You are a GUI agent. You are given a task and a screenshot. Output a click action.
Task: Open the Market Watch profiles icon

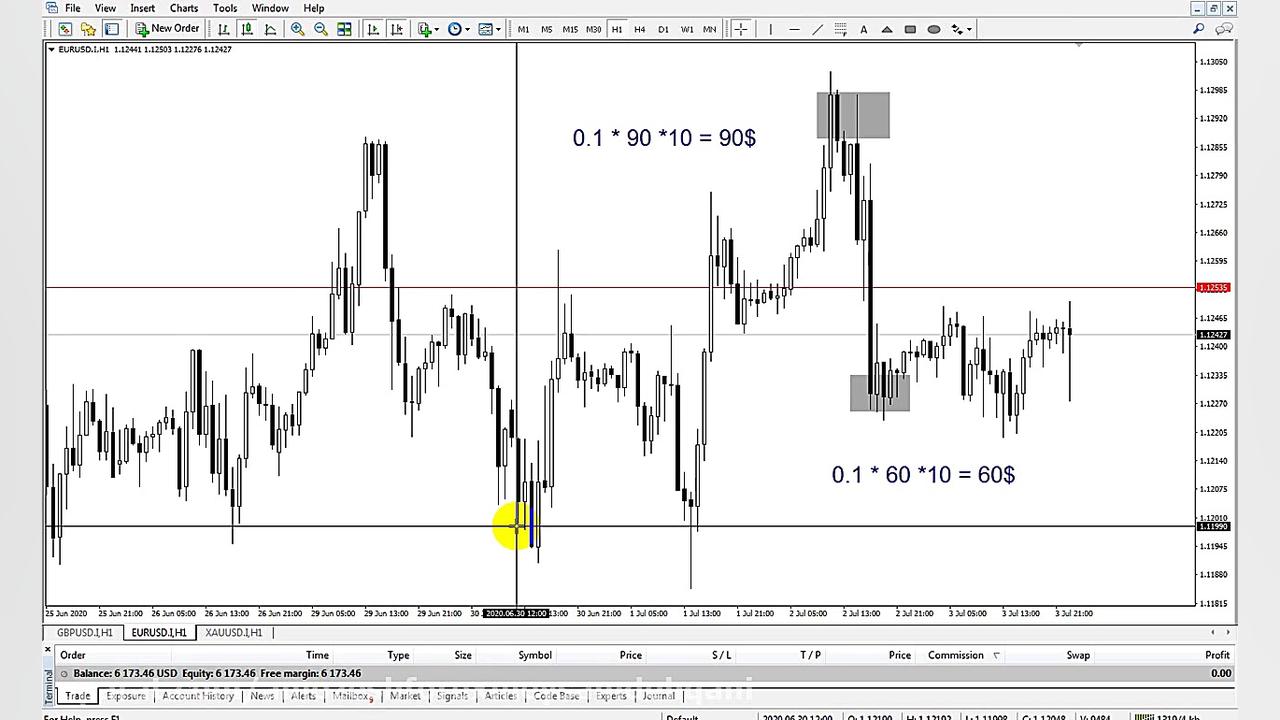[88, 29]
